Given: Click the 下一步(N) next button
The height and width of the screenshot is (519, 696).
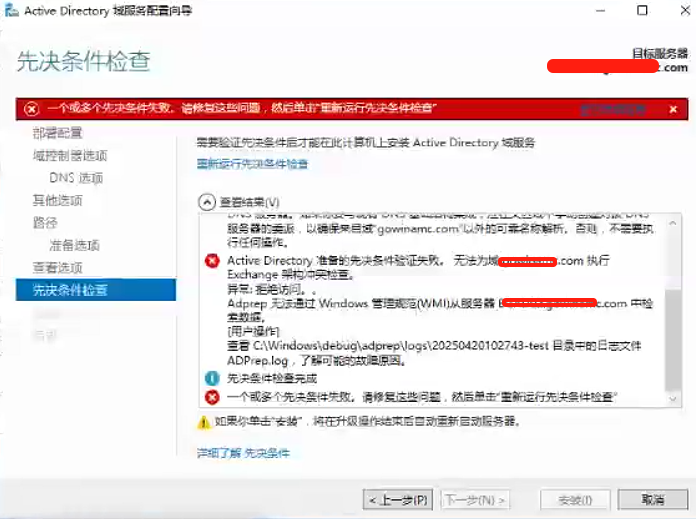Looking at the screenshot, I should coord(475,500).
